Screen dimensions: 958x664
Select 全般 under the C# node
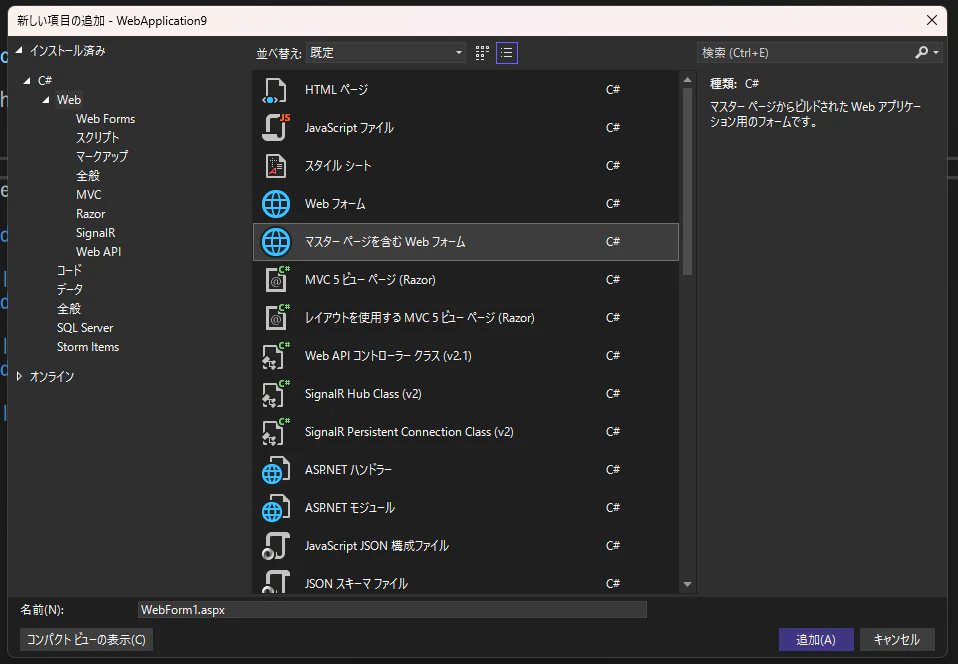(68, 308)
